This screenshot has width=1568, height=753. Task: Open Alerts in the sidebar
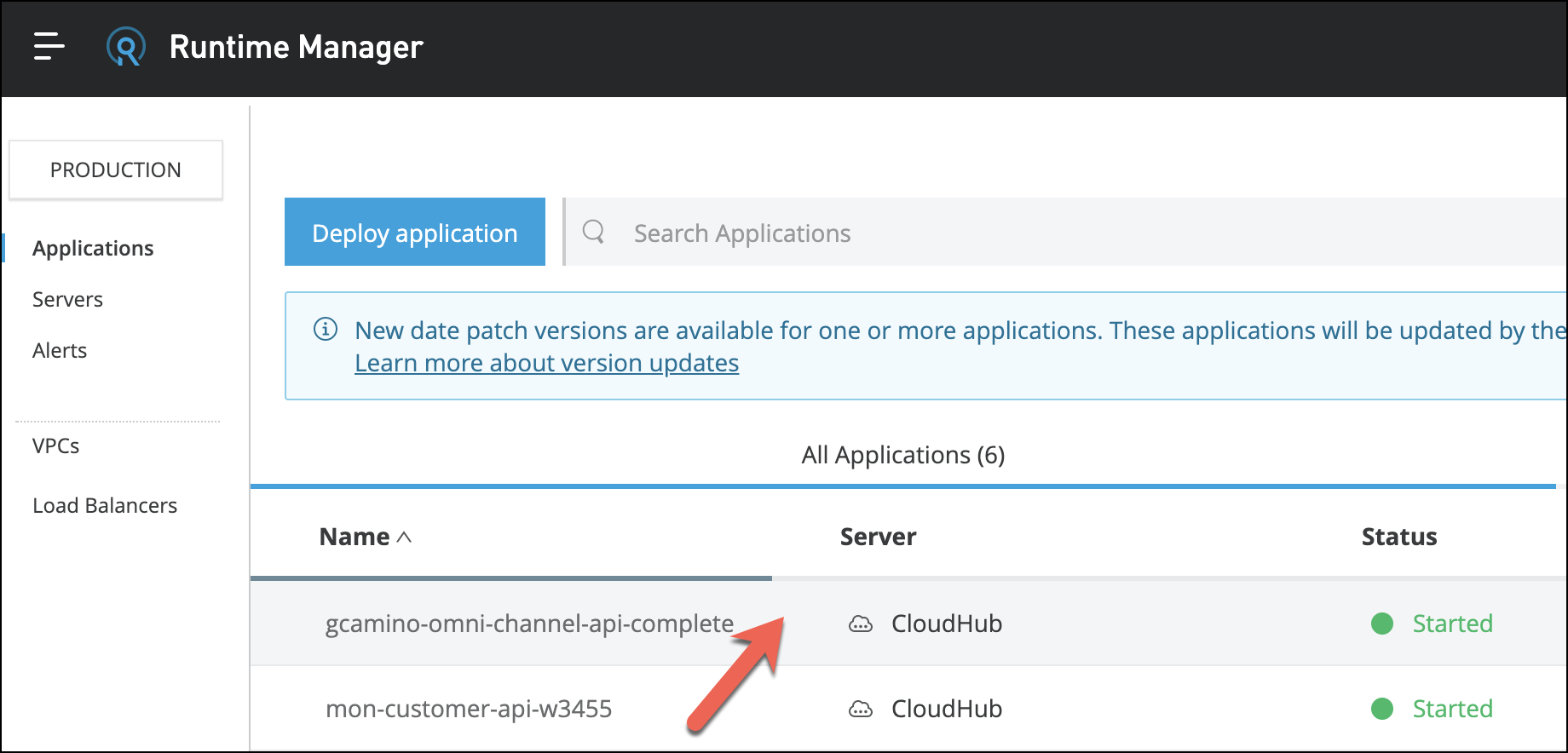(60, 350)
